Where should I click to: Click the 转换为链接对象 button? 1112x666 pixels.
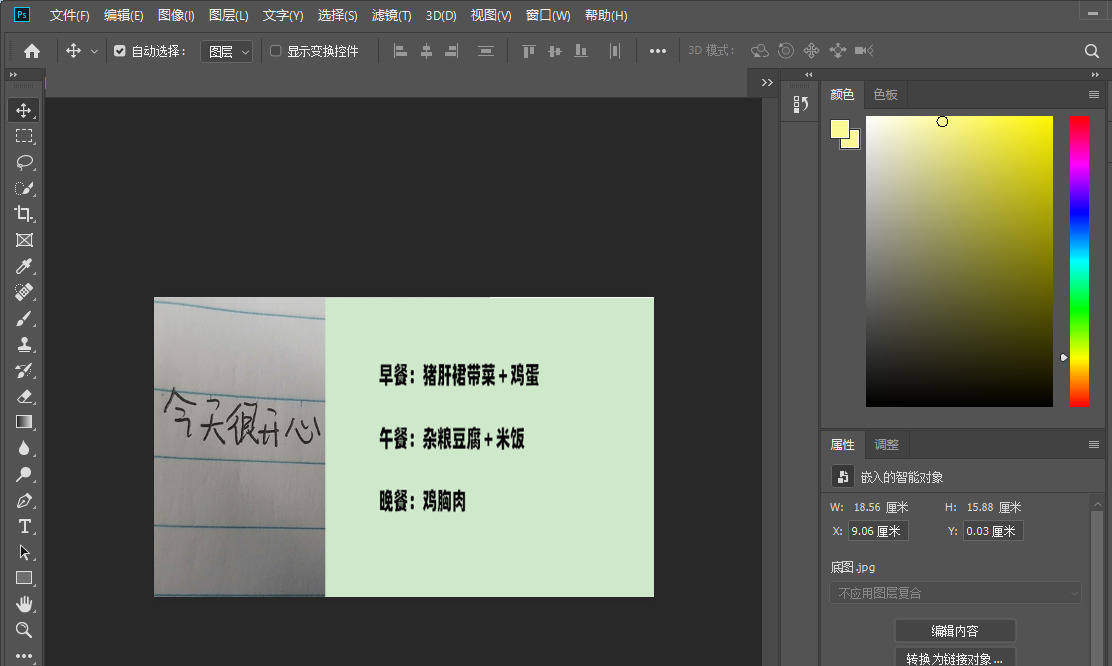pos(954,658)
